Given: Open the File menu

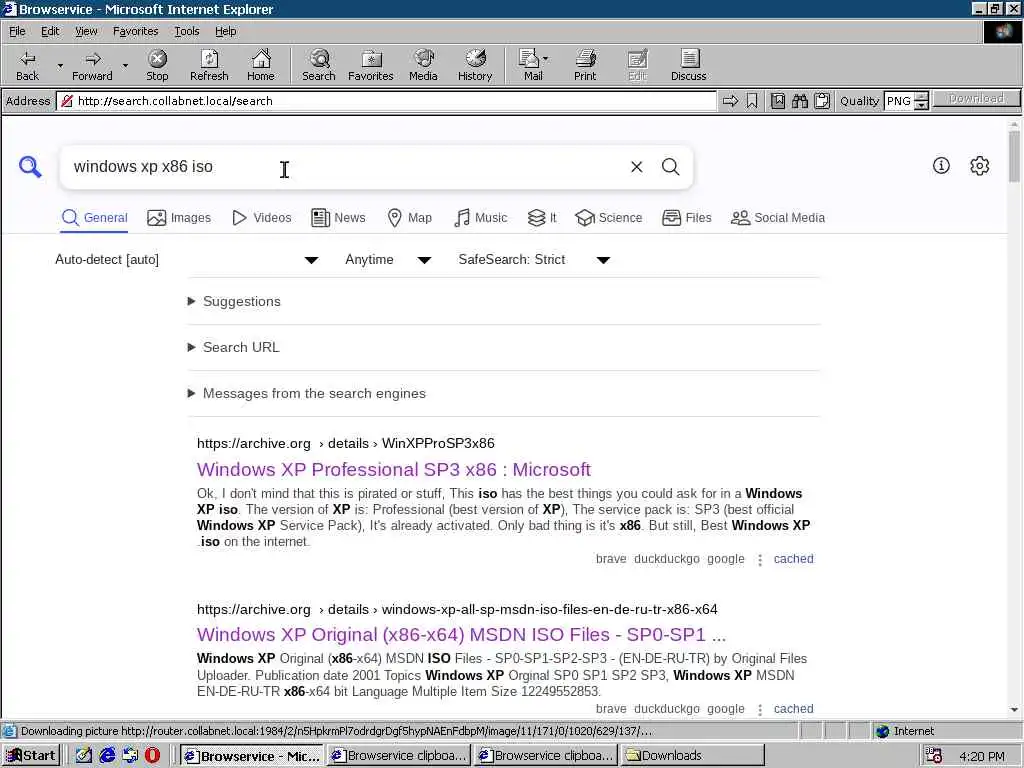Looking at the screenshot, I should coord(17,31).
